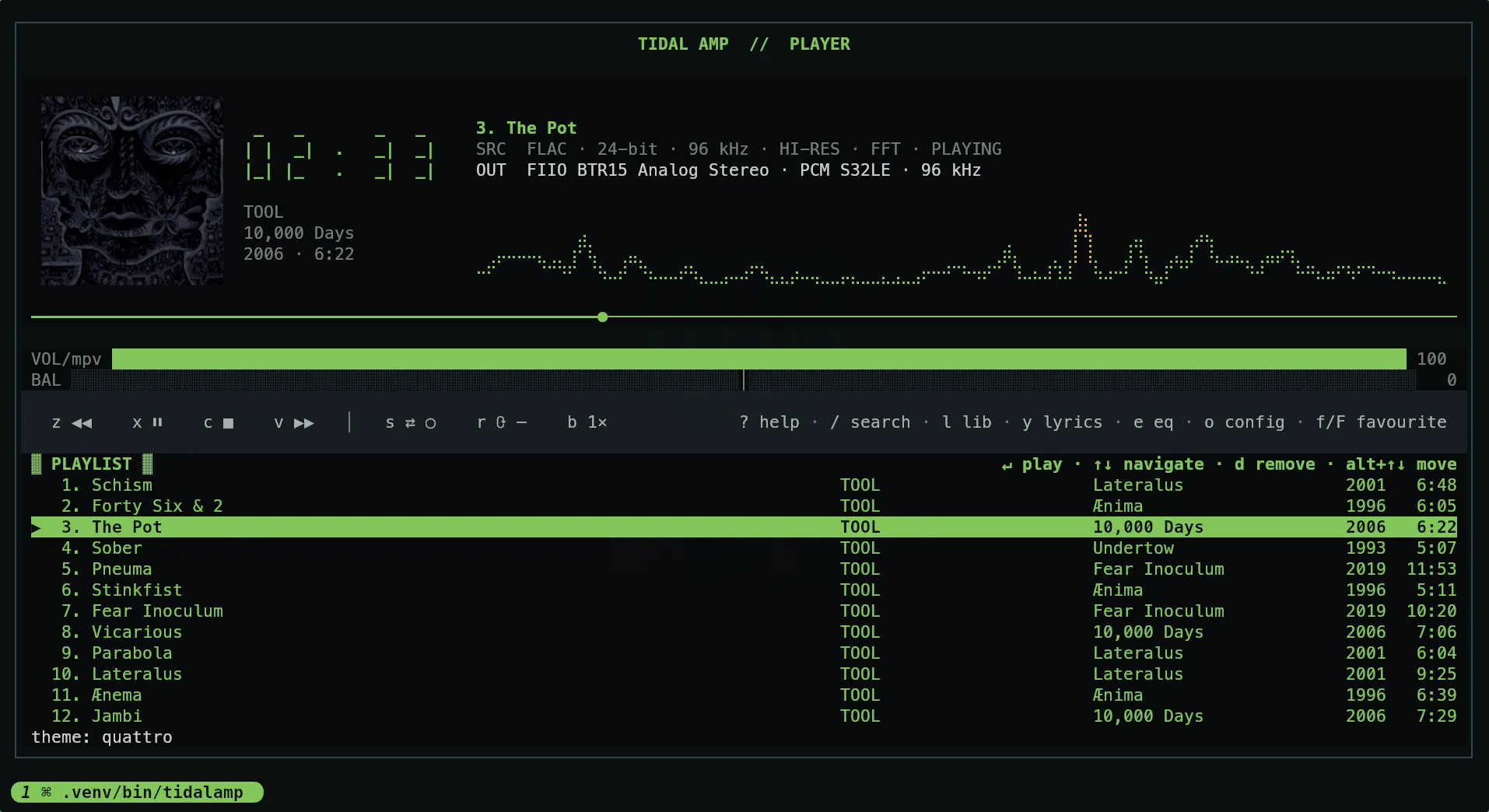This screenshot has width=1489, height=812.
Task: Click the "theme: quattro" status line
Action: tap(102, 737)
